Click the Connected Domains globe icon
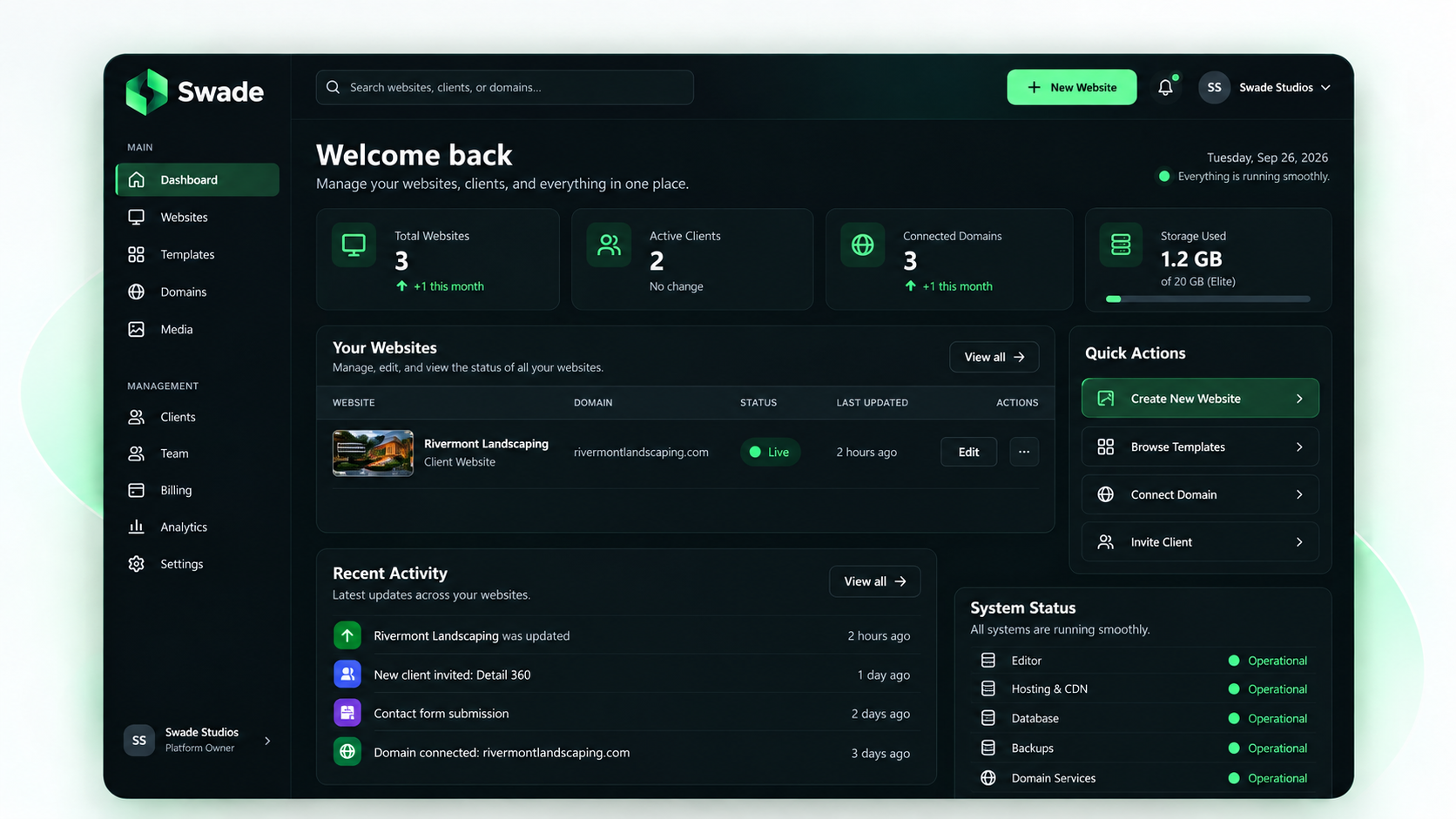This screenshot has height=819, width=1456. [862, 245]
